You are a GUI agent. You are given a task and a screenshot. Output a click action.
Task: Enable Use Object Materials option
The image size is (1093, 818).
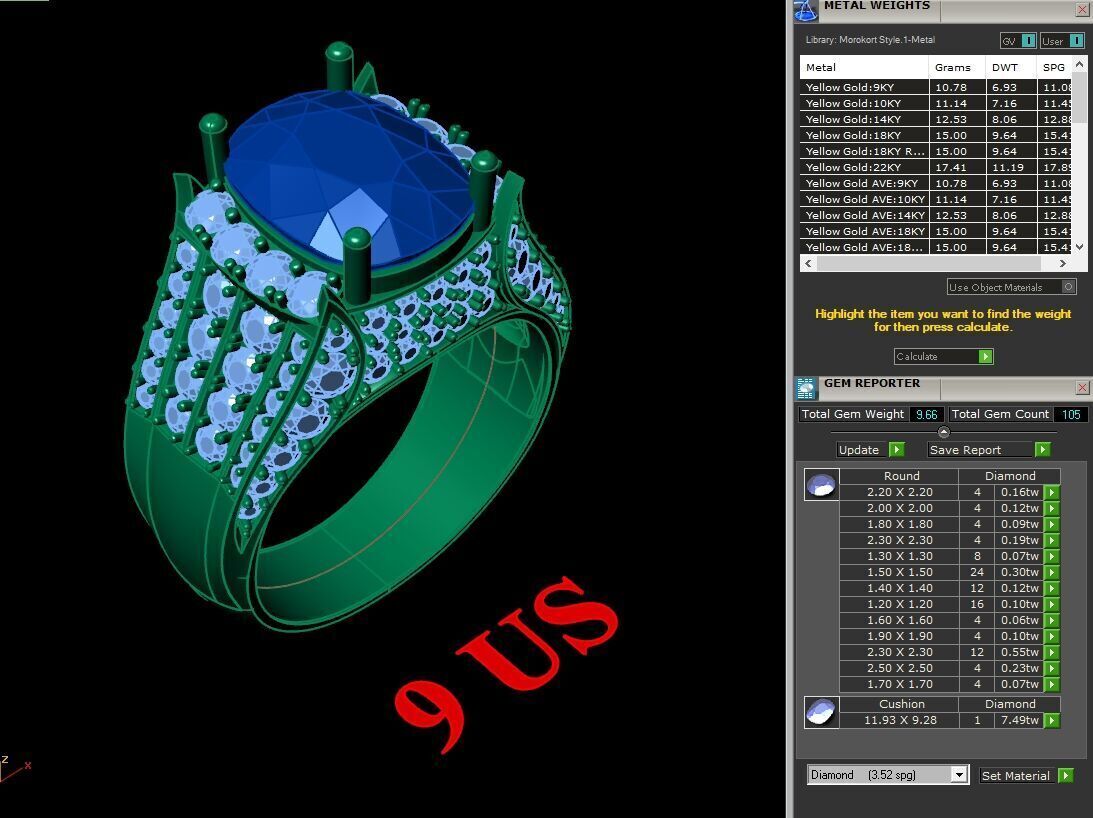1011,287
